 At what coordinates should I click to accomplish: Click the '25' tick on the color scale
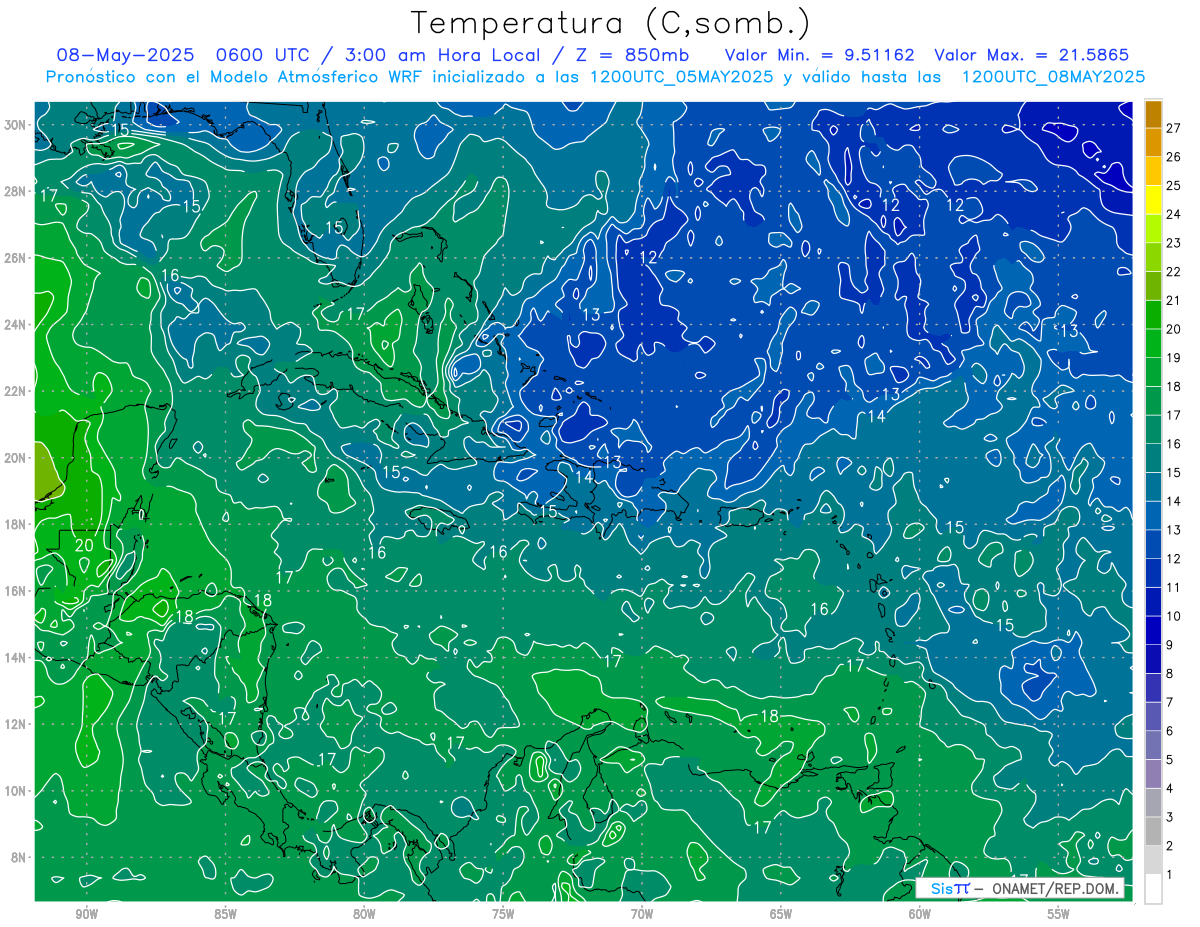pyautogui.click(x=1174, y=186)
